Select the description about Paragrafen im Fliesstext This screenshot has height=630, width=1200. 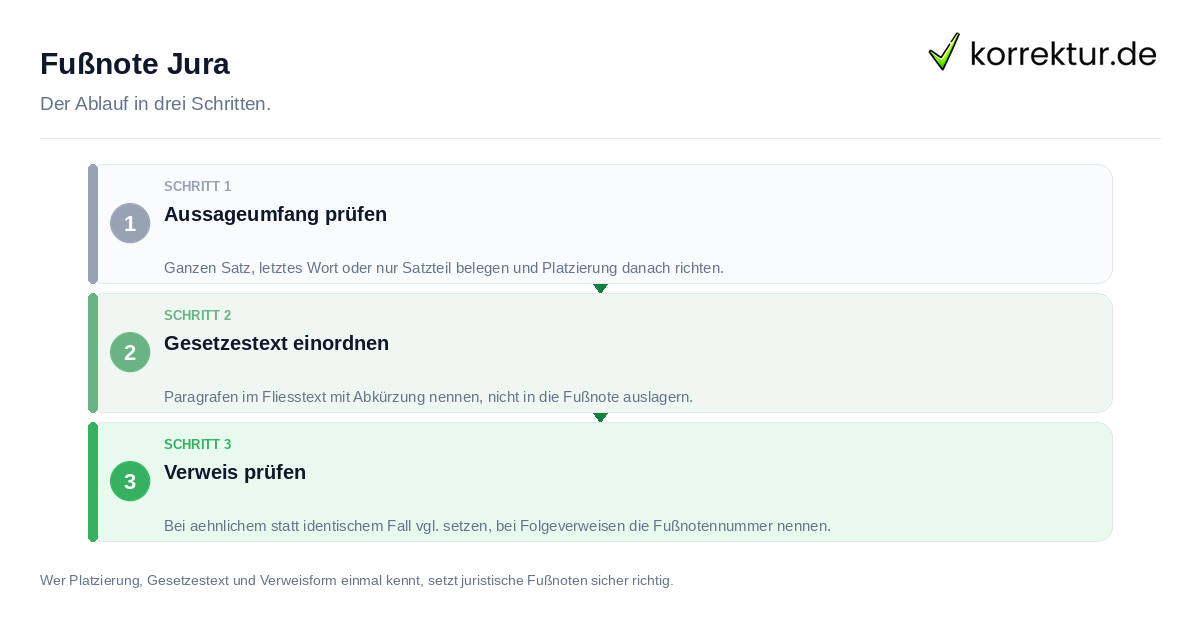coord(428,397)
